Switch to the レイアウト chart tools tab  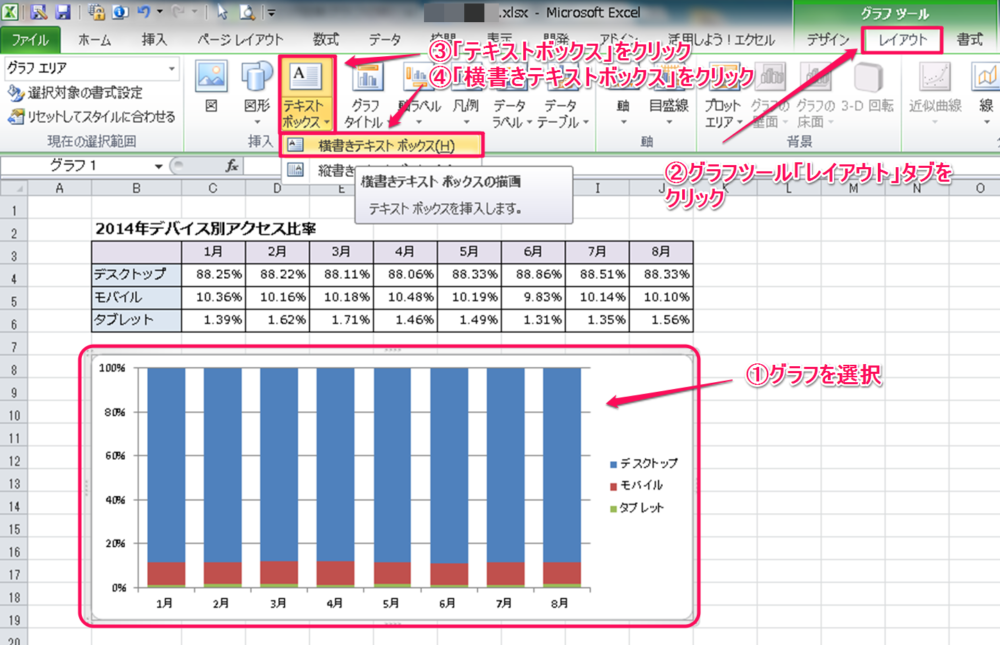[x=902, y=40]
